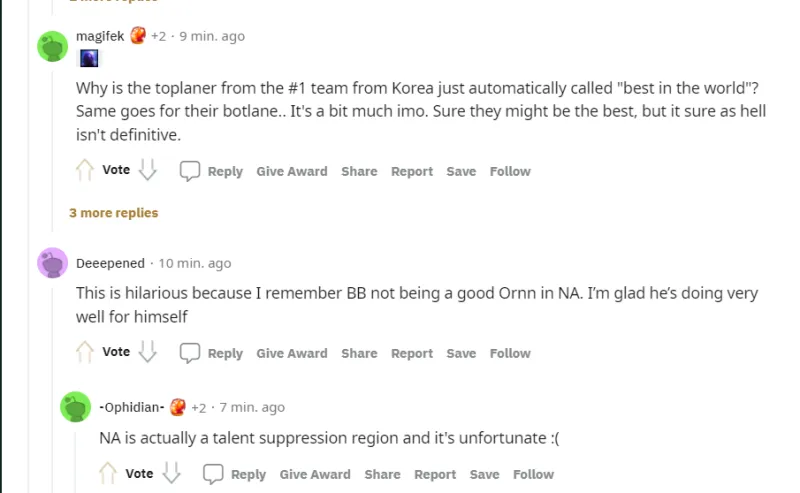Click -Ophidian-'s green avatar icon
Viewport: 800px width, 493px height.
(76, 407)
